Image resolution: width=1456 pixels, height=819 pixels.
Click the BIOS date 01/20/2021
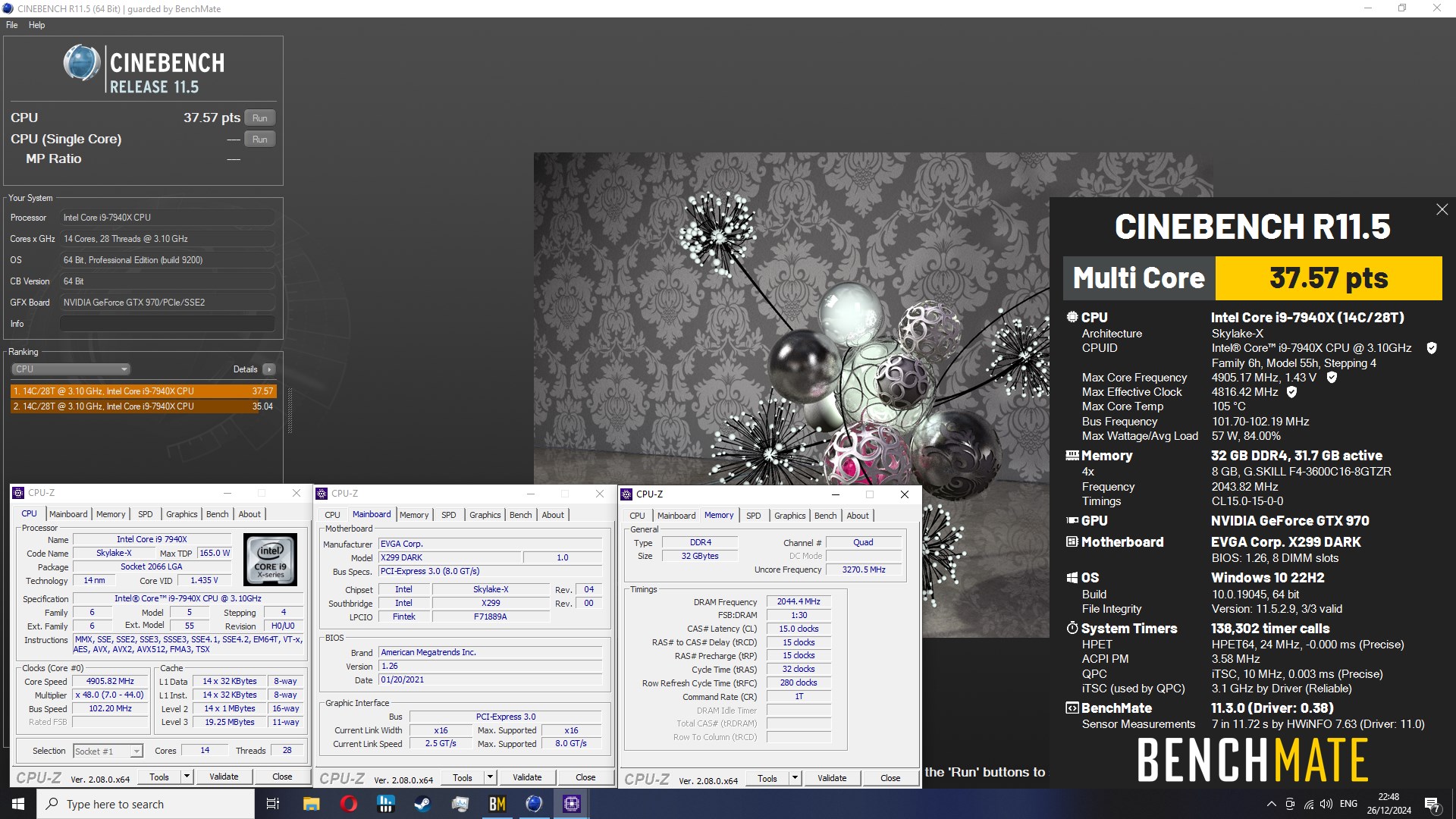[491, 680]
